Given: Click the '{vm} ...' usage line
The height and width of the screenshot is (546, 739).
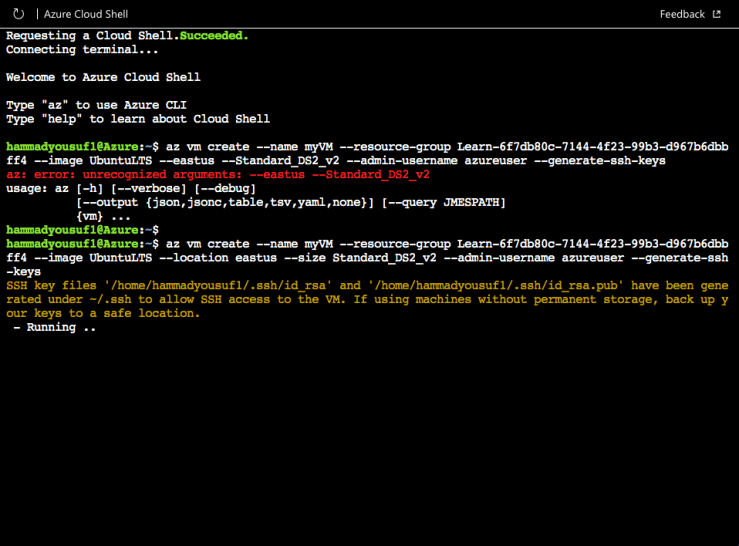Looking at the screenshot, I should click(x=103, y=216).
